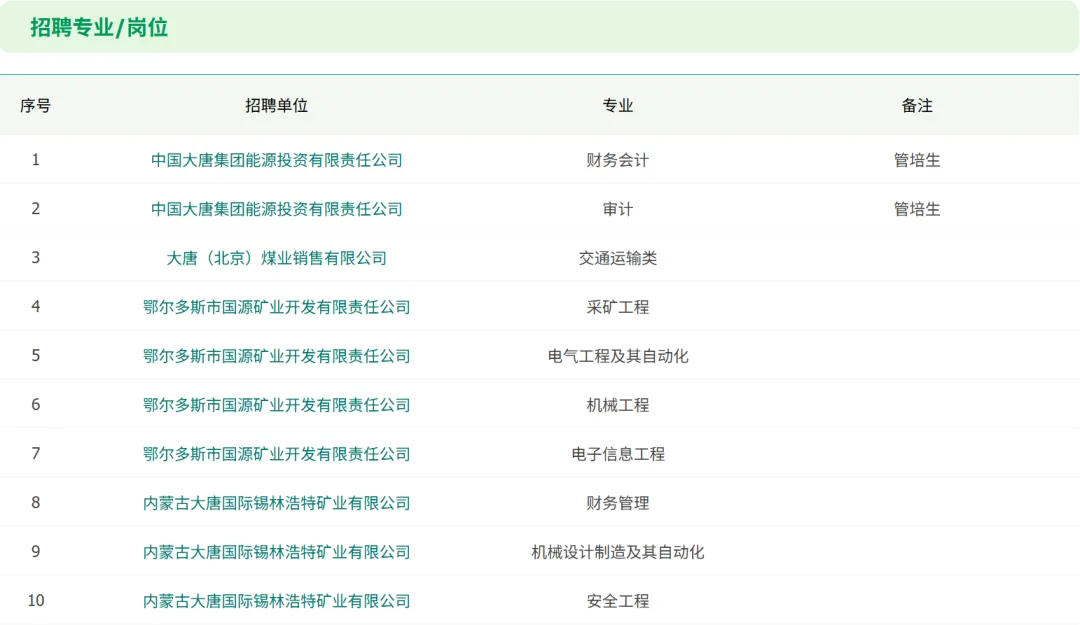Select the 采矿工程 major cell

tap(618, 307)
